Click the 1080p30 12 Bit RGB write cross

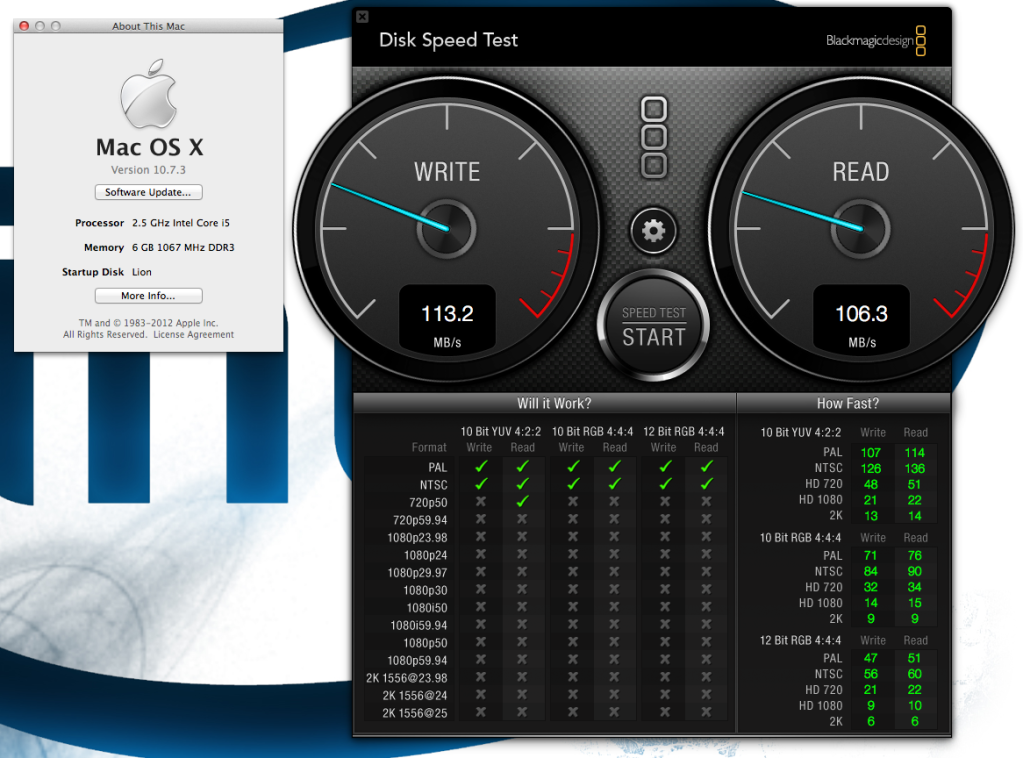(664, 590)
